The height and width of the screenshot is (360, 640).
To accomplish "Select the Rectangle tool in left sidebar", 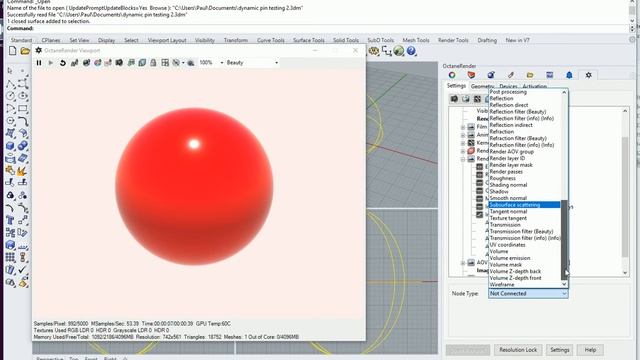I will (23, 109).
